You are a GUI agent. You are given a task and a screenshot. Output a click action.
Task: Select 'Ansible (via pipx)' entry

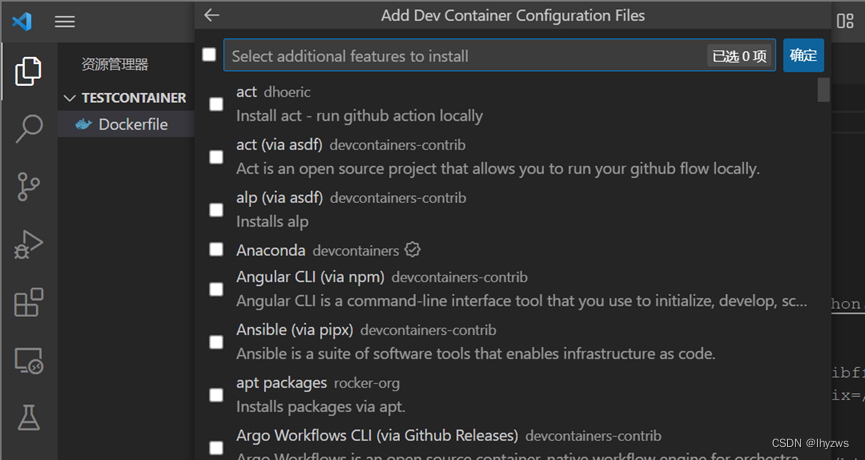pos(513,343)
